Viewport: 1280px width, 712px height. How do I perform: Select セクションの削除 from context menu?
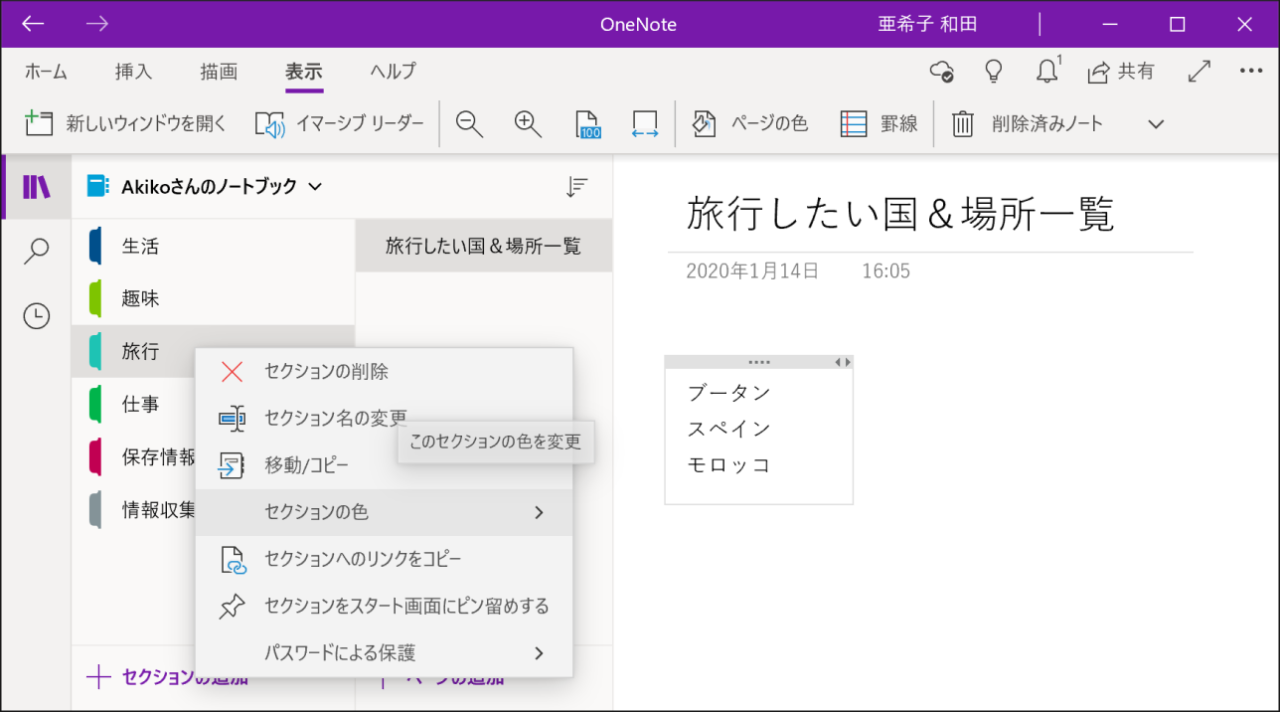click(326, 372)
